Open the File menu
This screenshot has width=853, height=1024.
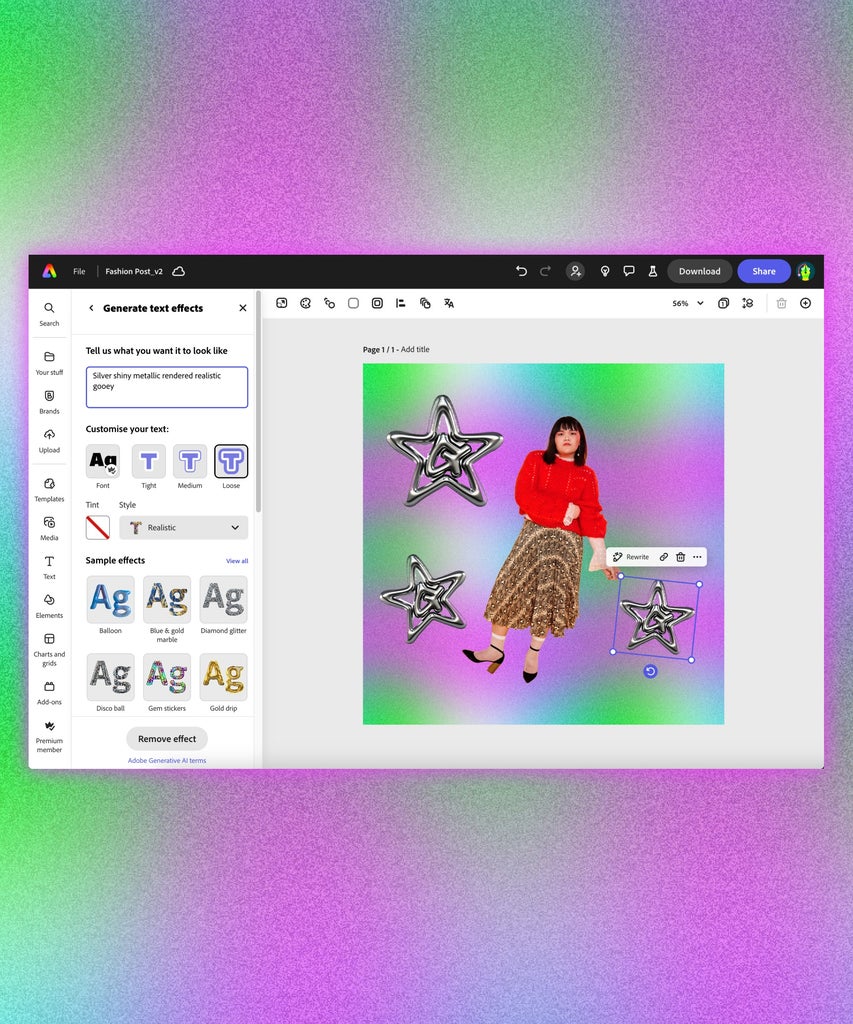pyautogui.click(x=79, y=271)
